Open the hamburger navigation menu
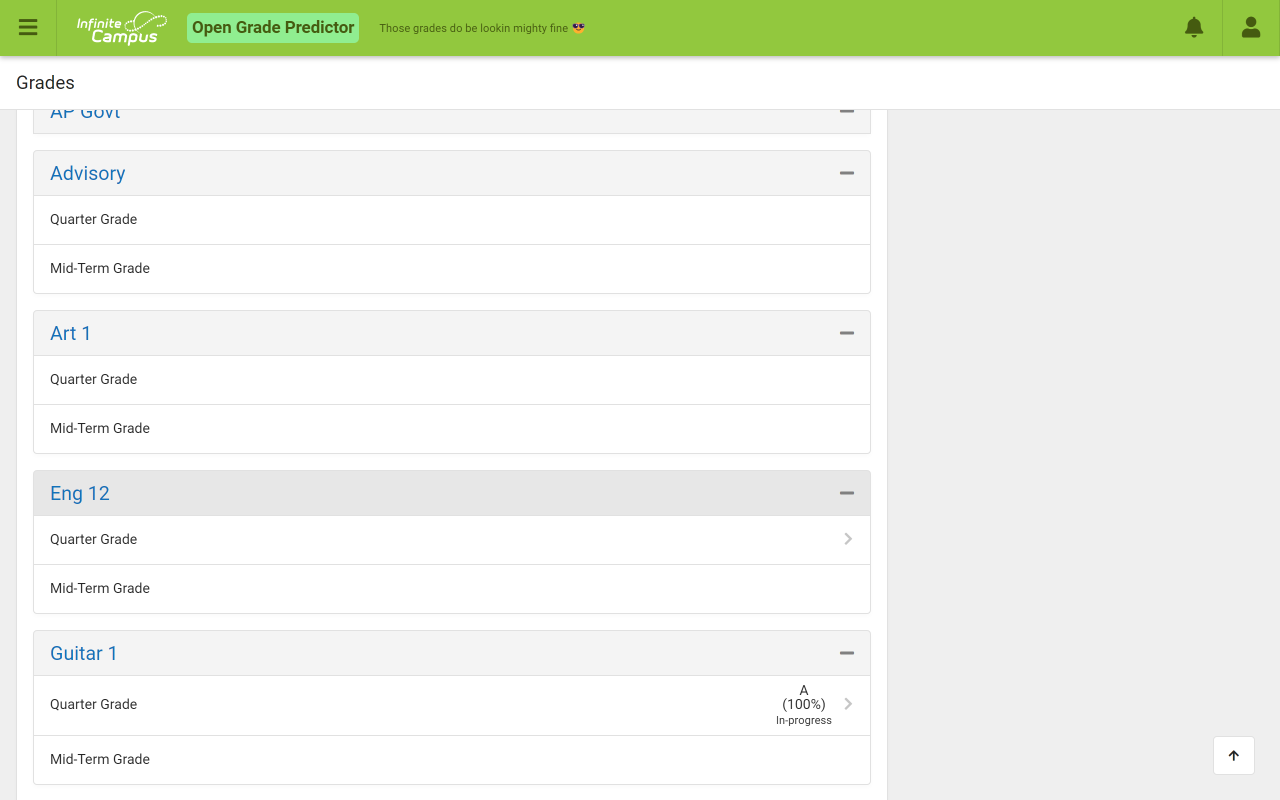This screenshot has width=1280, height=800. tap(28, 28)
